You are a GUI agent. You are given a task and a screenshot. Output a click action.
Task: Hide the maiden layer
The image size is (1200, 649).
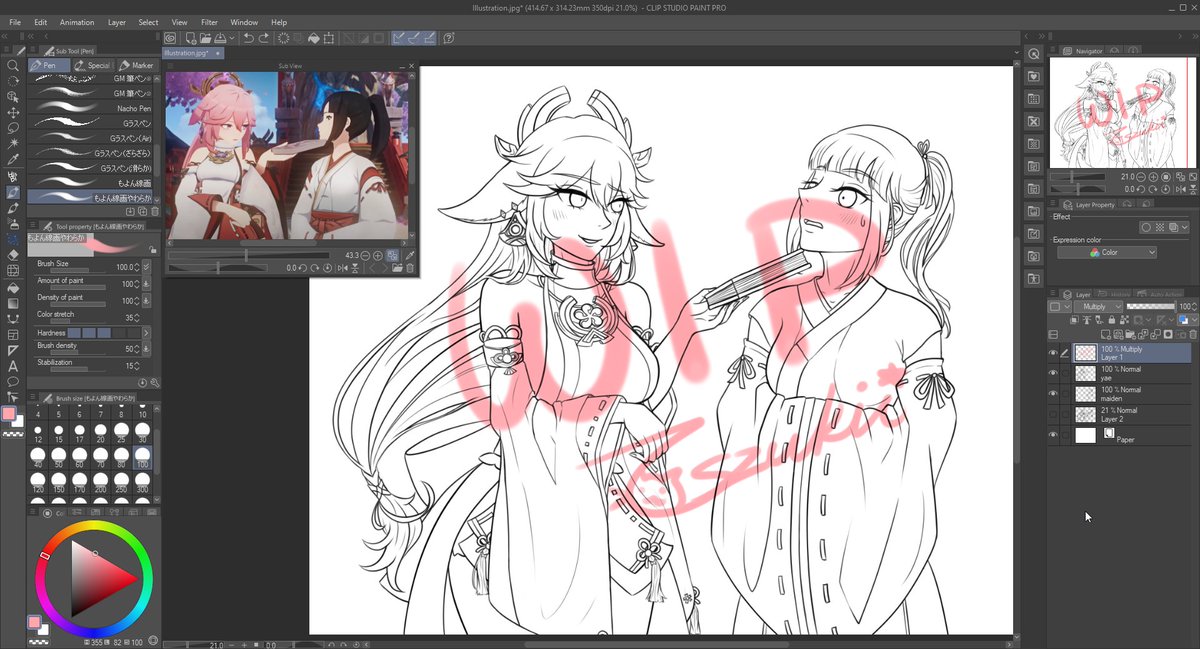pos(1053,393)
